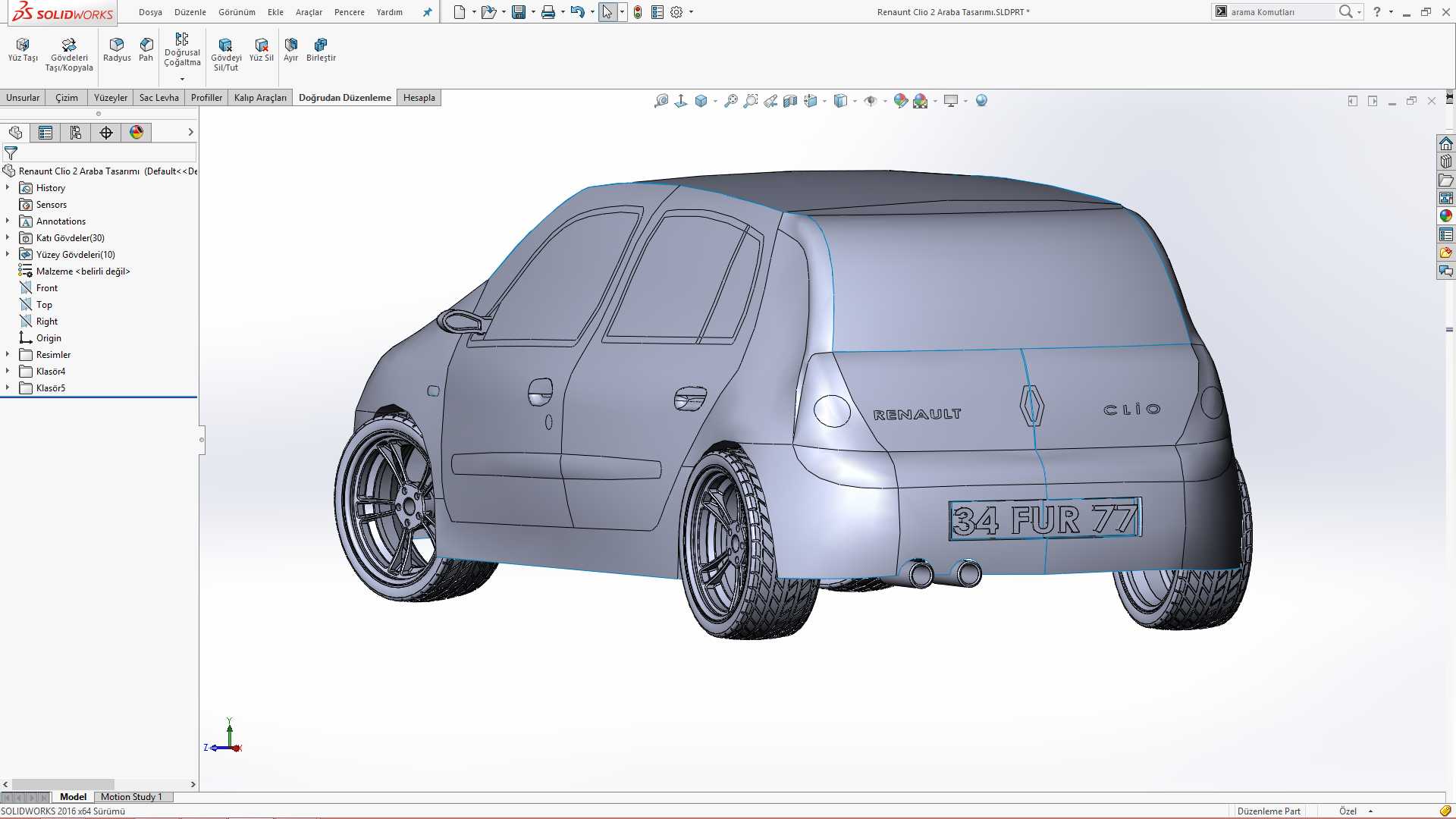Open the Save dropdown arrow
Viewport: 1456px width, 819px height.
(533, 12)
